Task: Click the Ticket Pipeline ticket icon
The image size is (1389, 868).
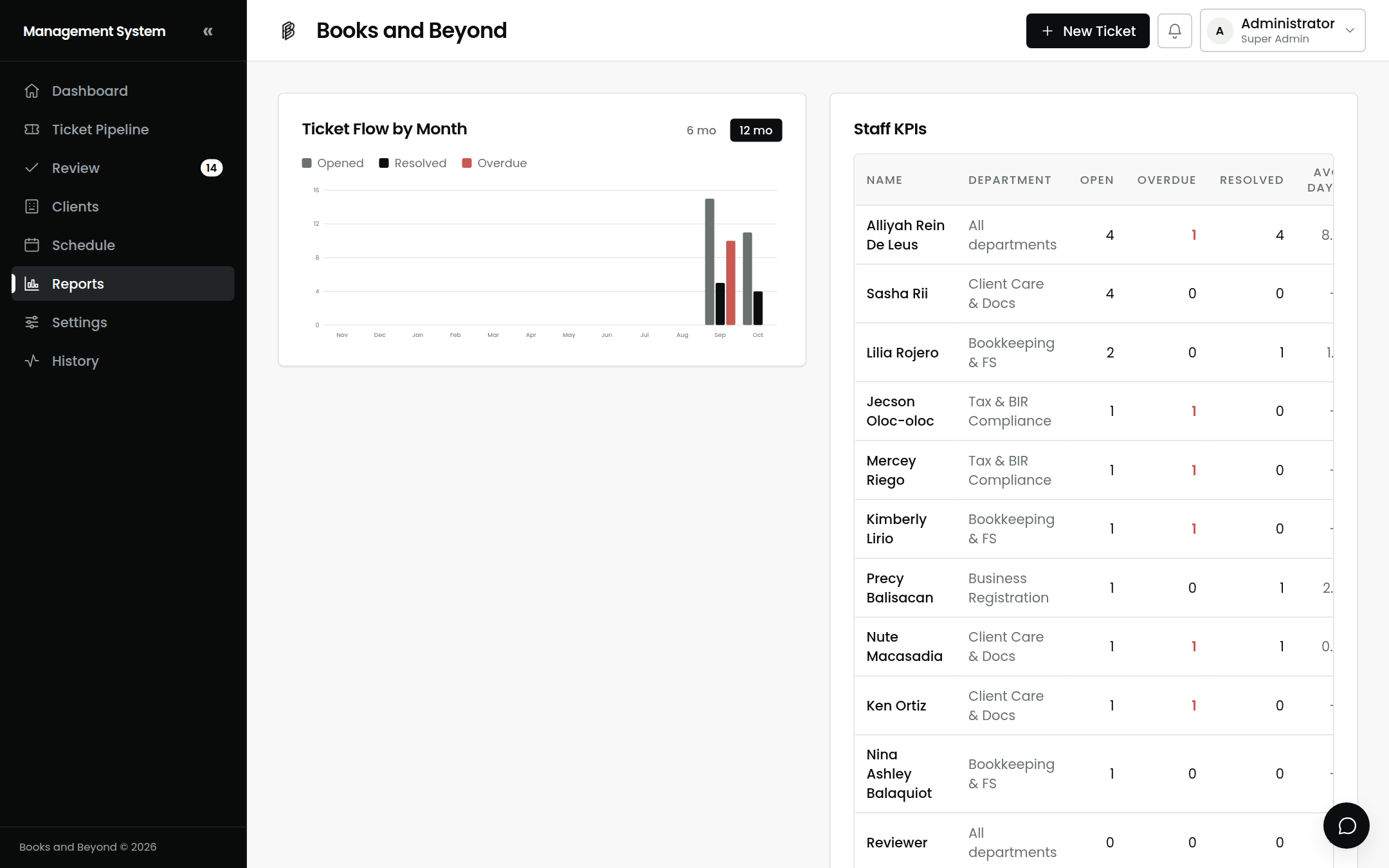Action: [x=32, y=129]
